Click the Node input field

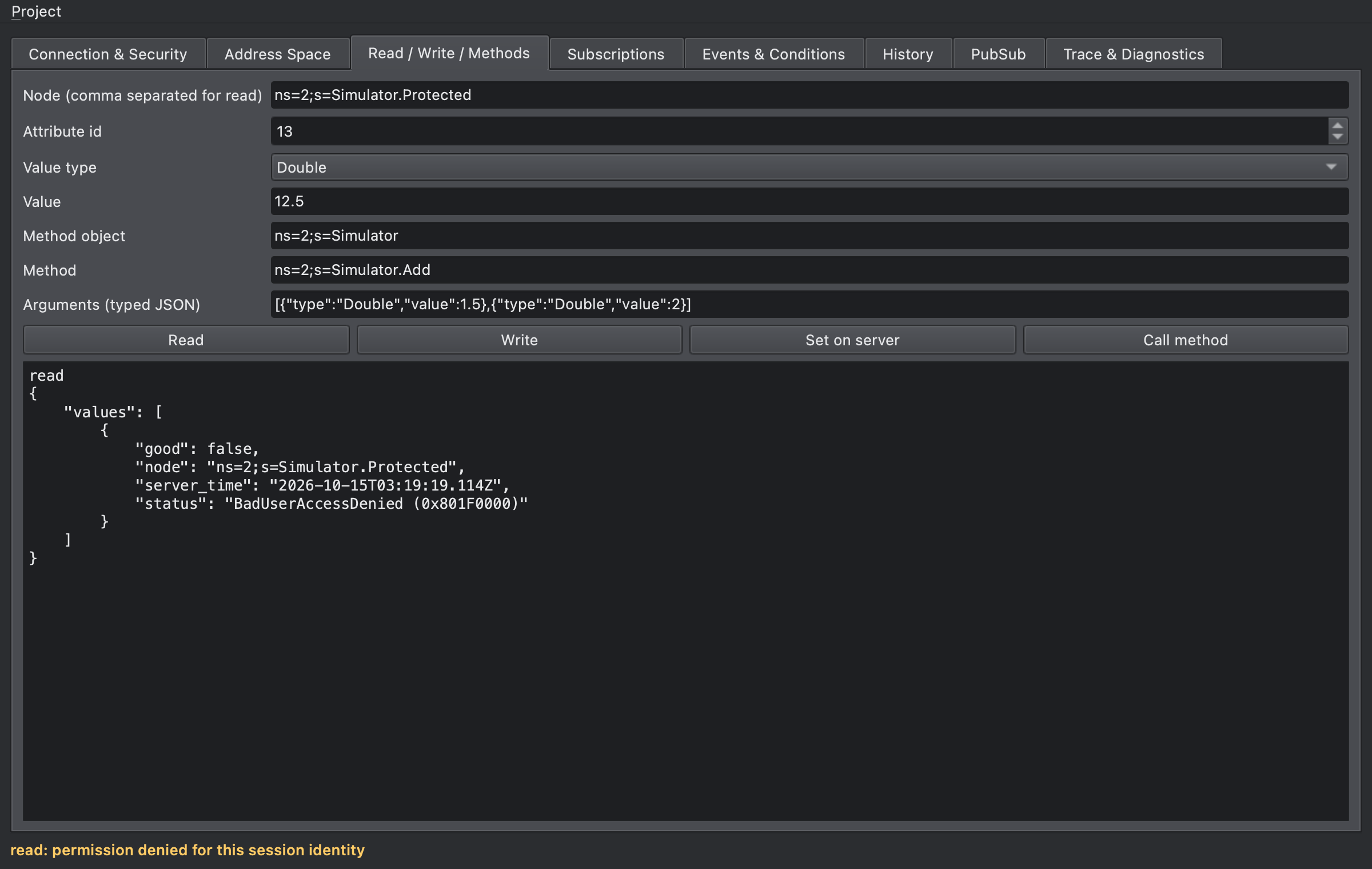(809, 95)
